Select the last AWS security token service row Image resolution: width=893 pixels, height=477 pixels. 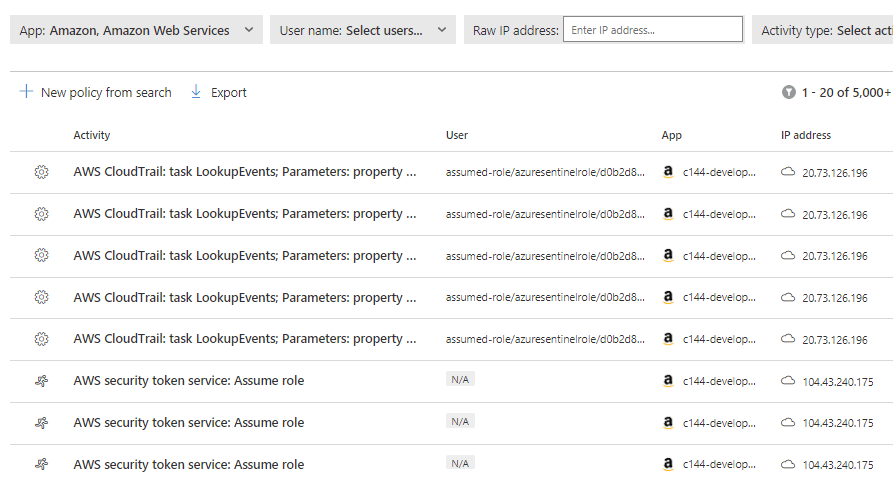click(x=188, y=464)
